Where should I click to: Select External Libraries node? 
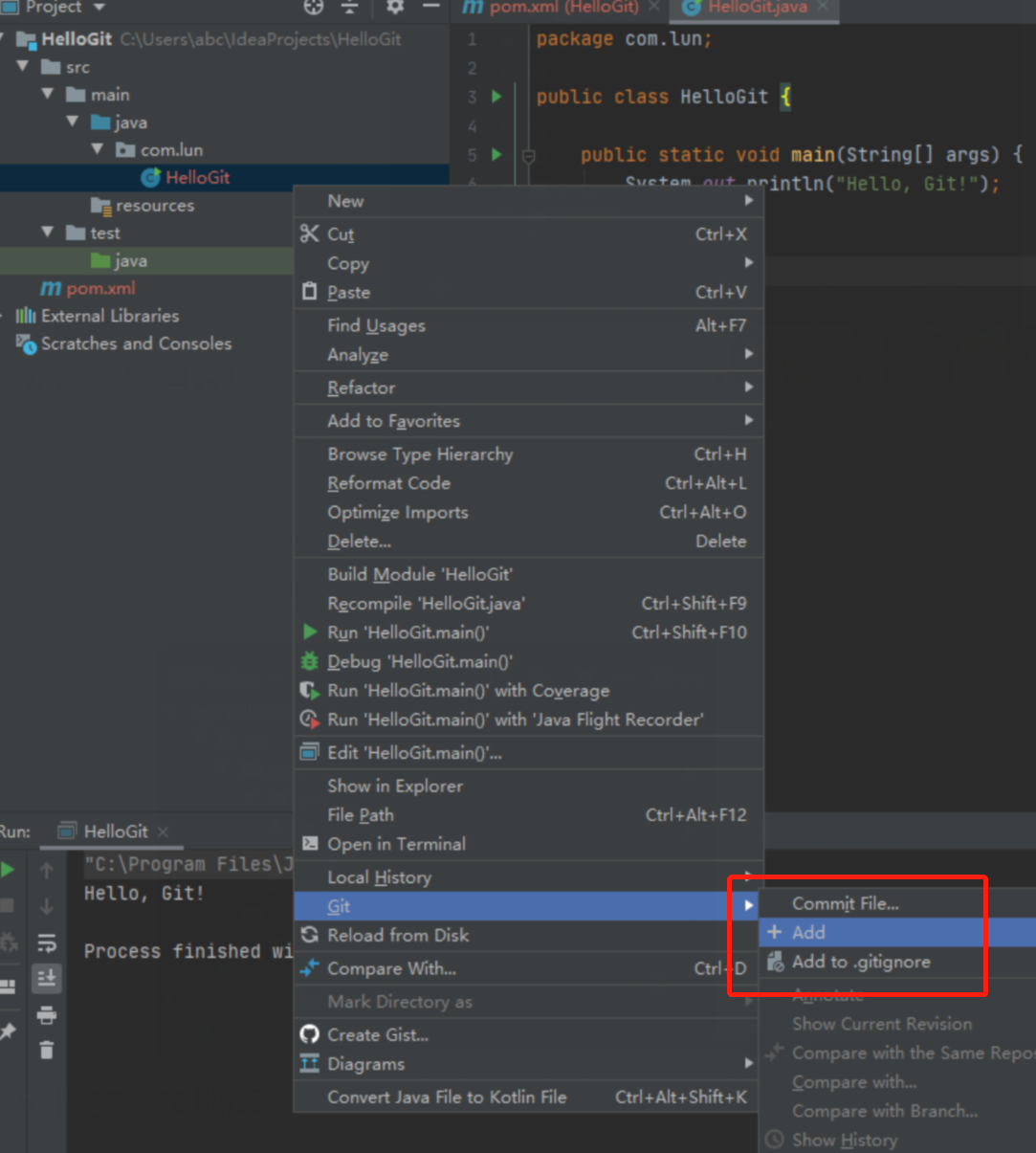(x=110, y=316)
